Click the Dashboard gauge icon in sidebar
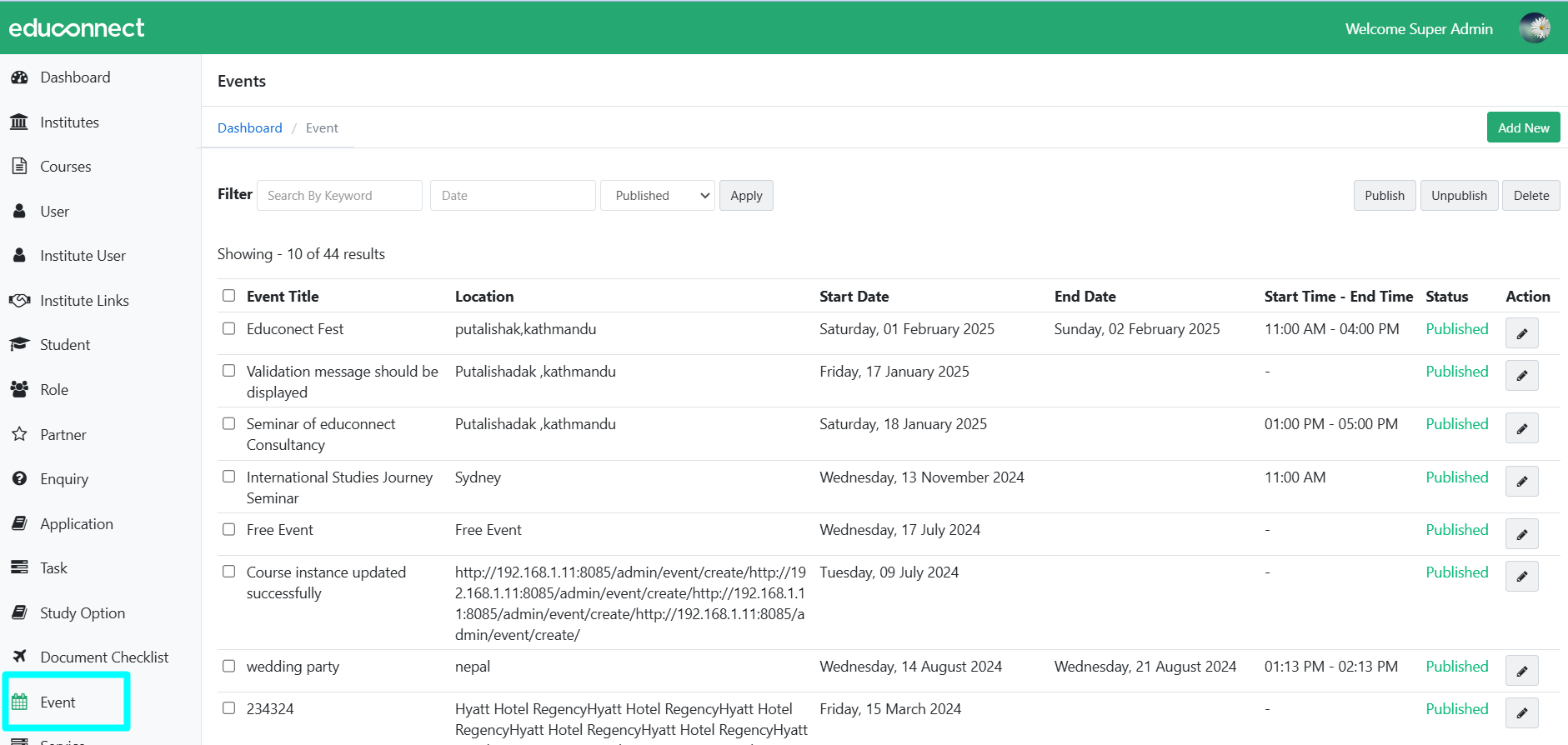The width and height of the screenshot is (1568, 745). point(19,77)
